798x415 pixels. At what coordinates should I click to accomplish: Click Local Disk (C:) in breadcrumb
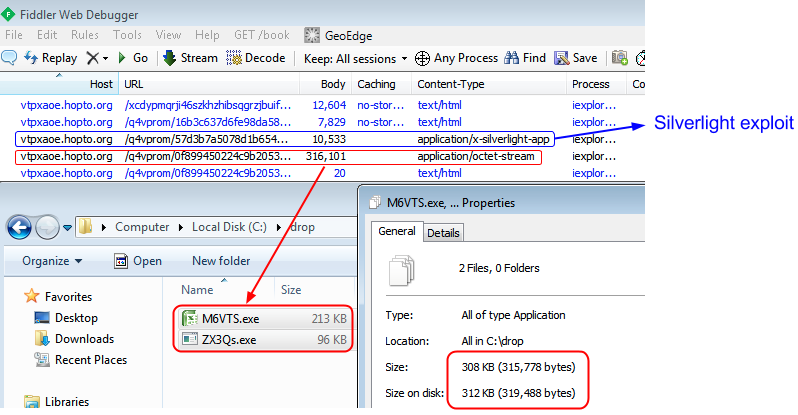pos(229,227)
